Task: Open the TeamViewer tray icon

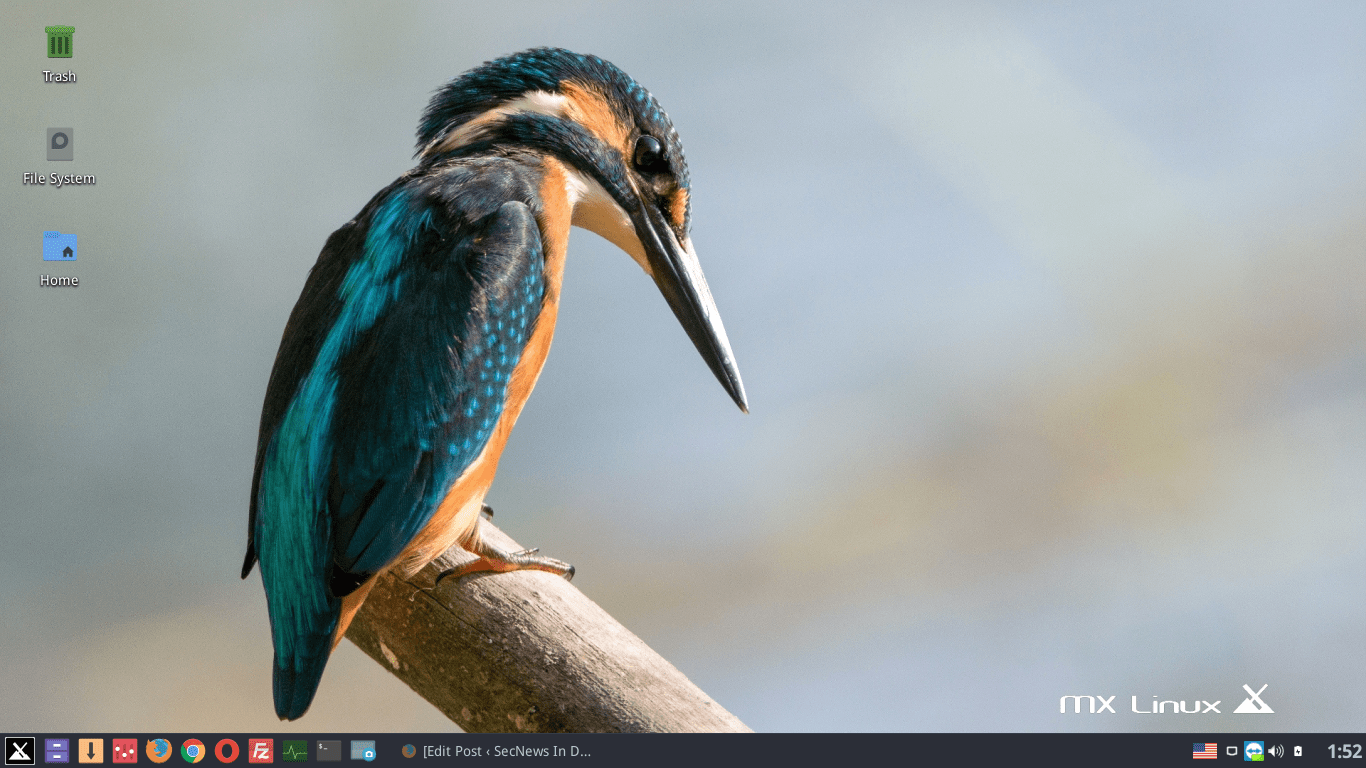Action: pyautogui.click(x=1254, y=751)
